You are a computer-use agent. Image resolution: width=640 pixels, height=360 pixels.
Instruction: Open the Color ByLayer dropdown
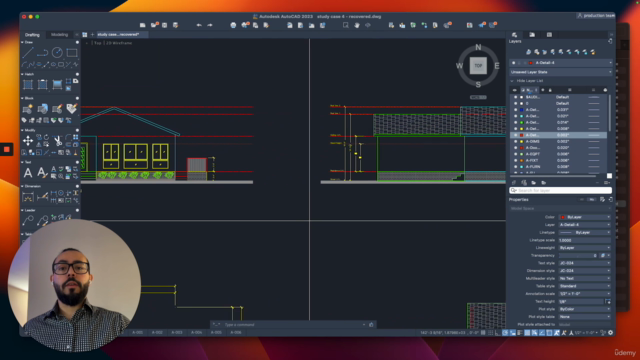pos(585,217)
